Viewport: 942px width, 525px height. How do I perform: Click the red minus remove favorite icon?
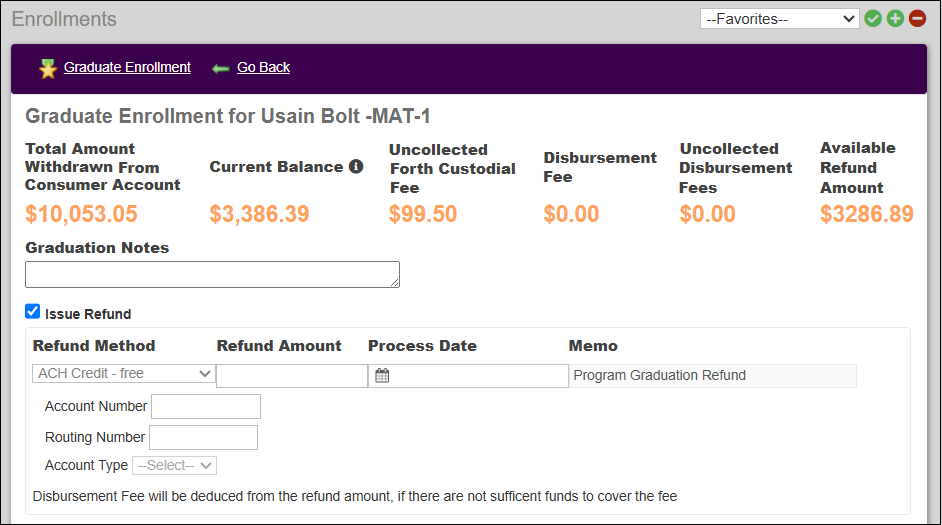(x=917, y=19)
